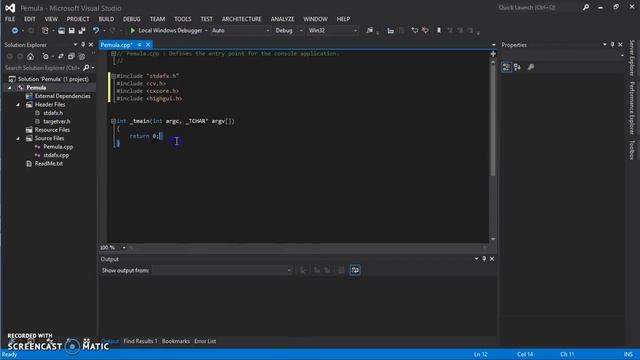Click the Search Solution Explorer input field
Image resolution: width=640 pixels, height=360 pixels.
42,68
